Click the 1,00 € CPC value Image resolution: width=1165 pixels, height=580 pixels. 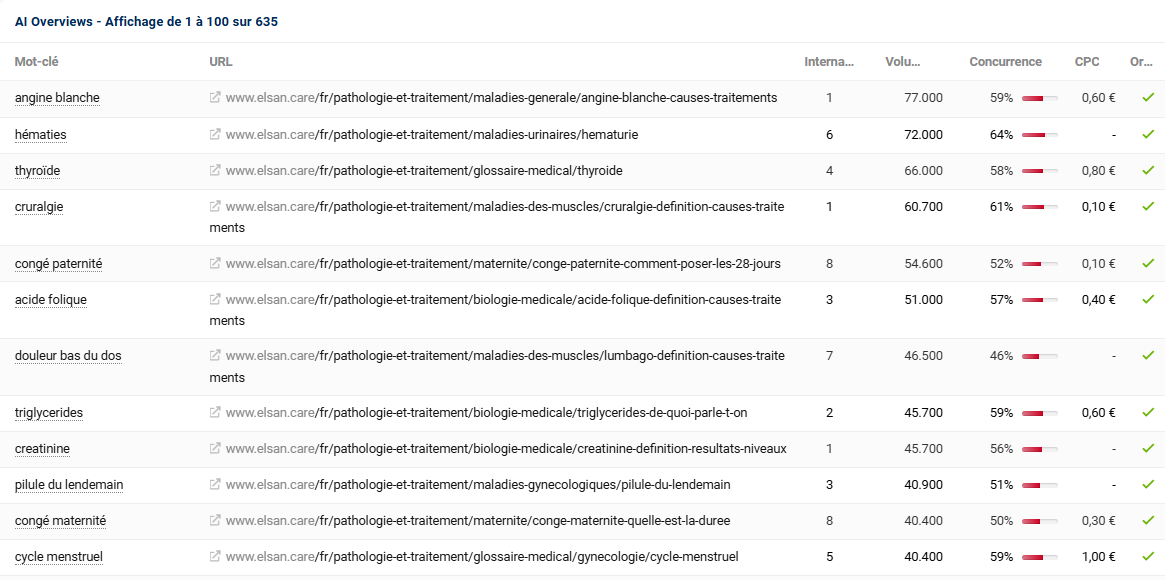tap(1098, 557)
